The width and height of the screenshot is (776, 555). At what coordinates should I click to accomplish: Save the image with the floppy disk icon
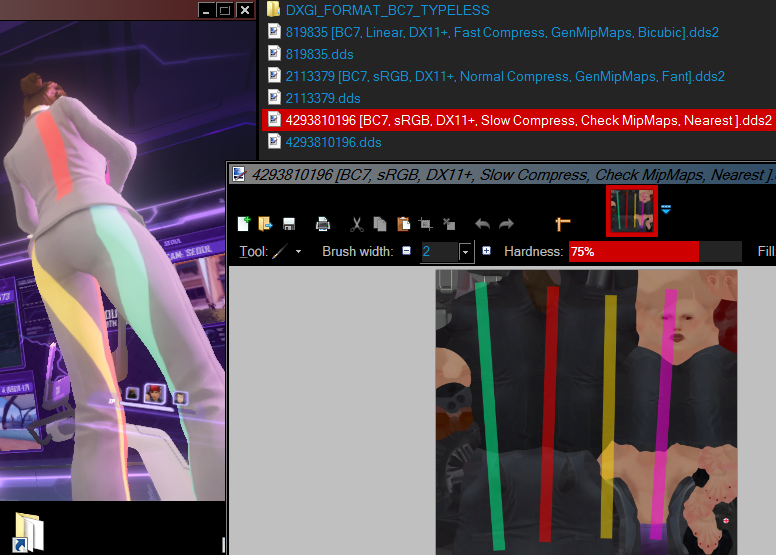[x=288, y=224]
